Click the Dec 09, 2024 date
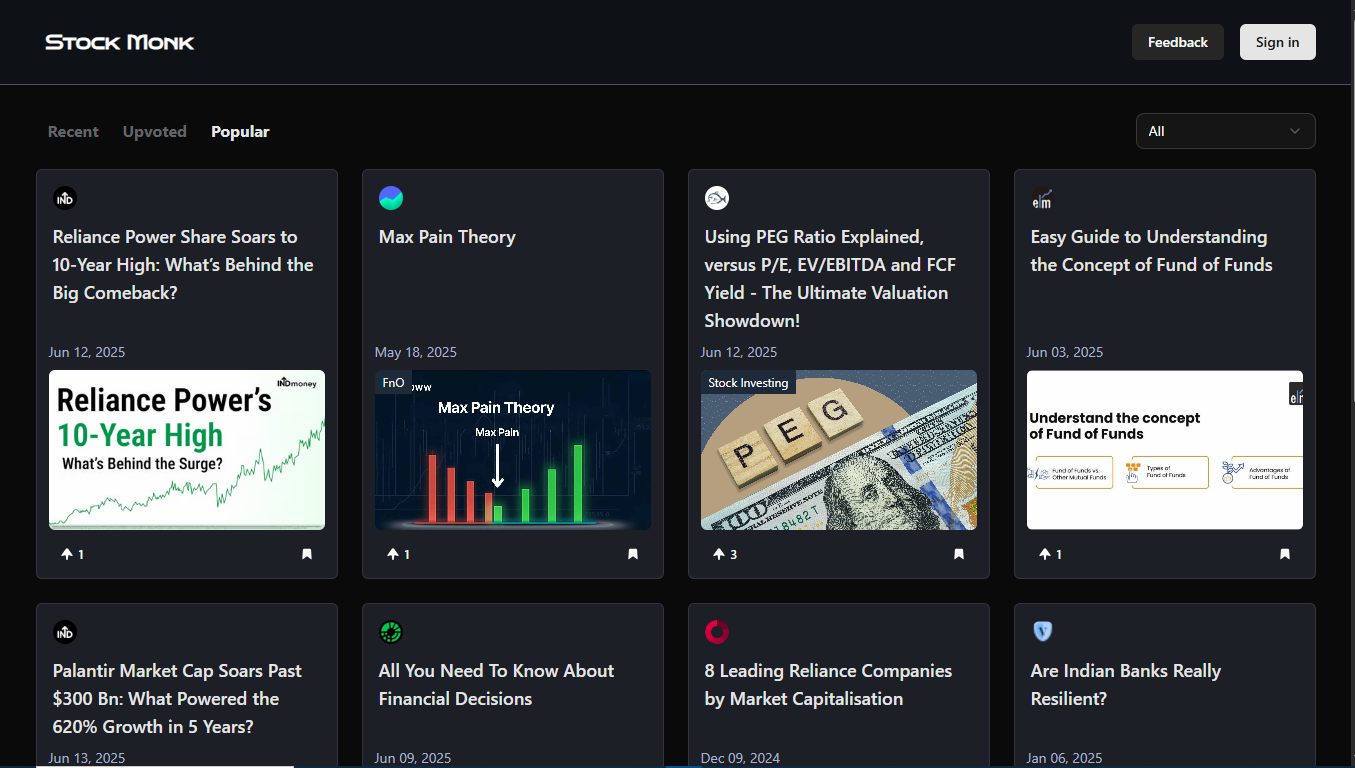This screenshot has width=1355, height=768. coord(740,759)
